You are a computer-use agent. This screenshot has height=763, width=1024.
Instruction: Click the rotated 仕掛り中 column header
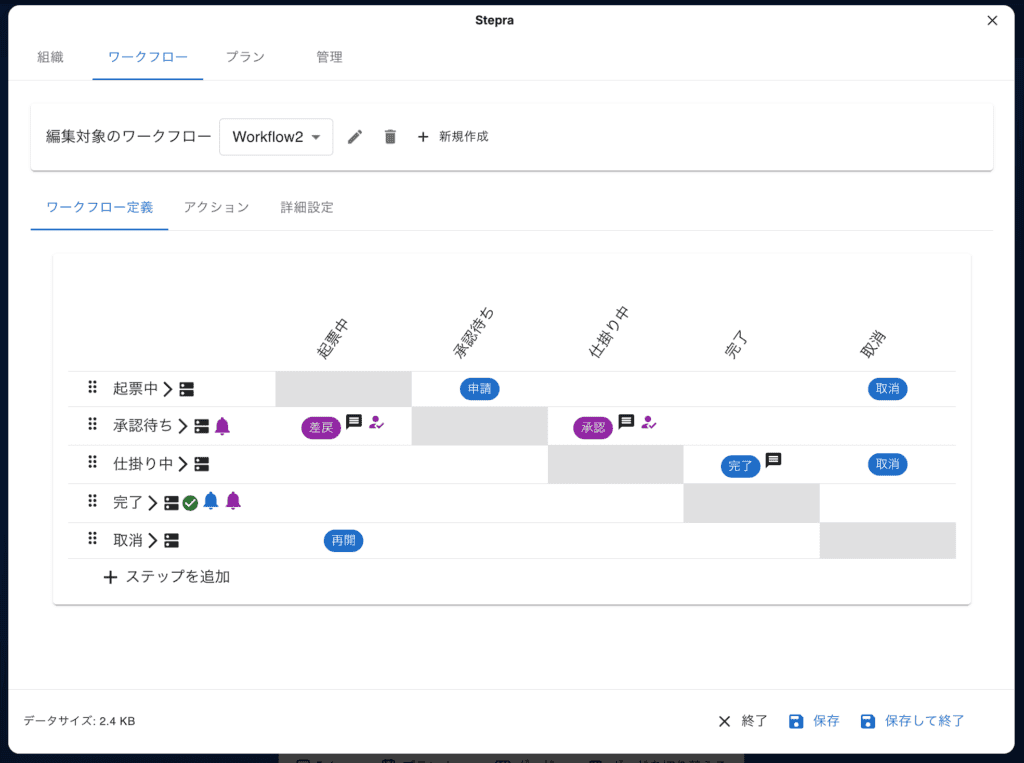(x=609, y=332)
